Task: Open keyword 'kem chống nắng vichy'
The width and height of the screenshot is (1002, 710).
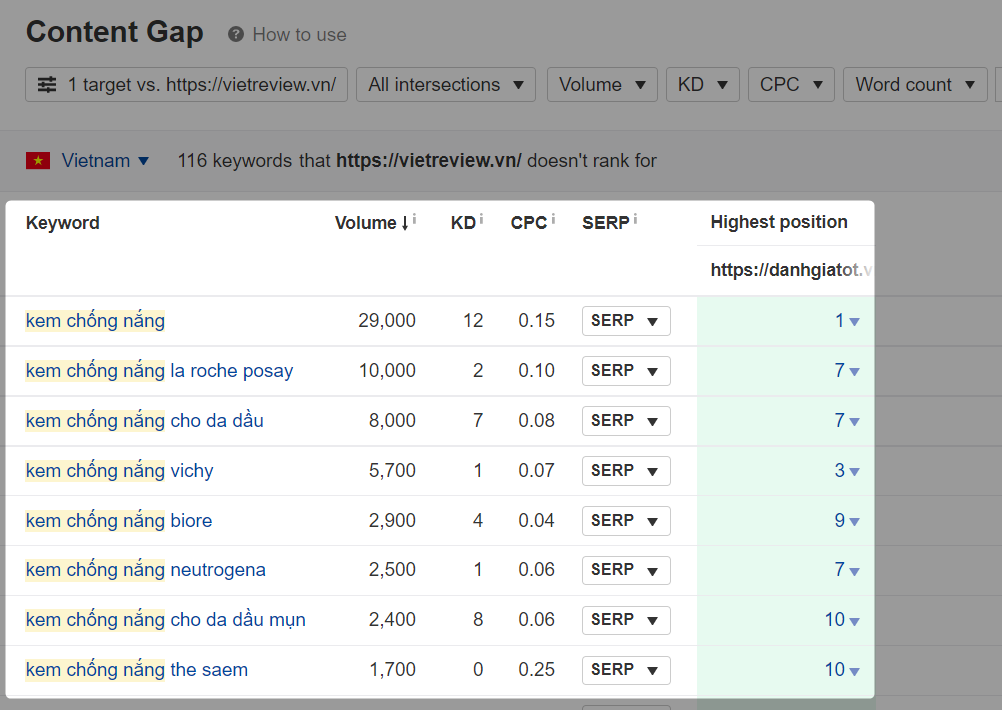Action: pos(119,470)
